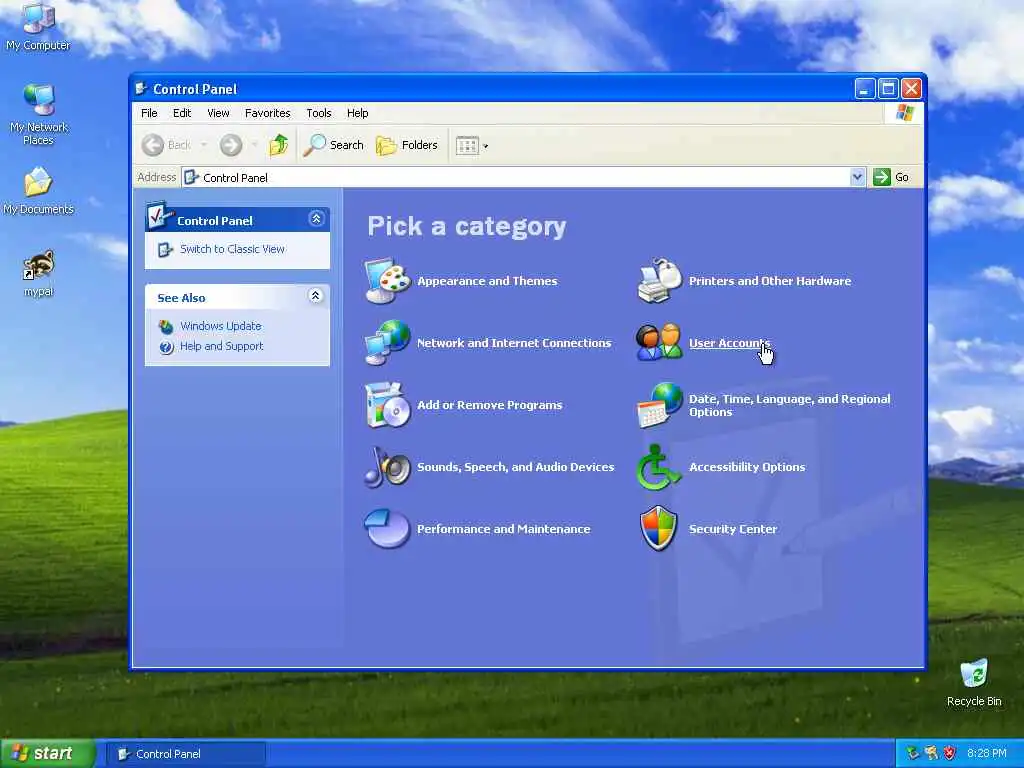The image size is (1024, 768).
Task: Click the Back toolbar button
Action: click(x=167, y=145)
